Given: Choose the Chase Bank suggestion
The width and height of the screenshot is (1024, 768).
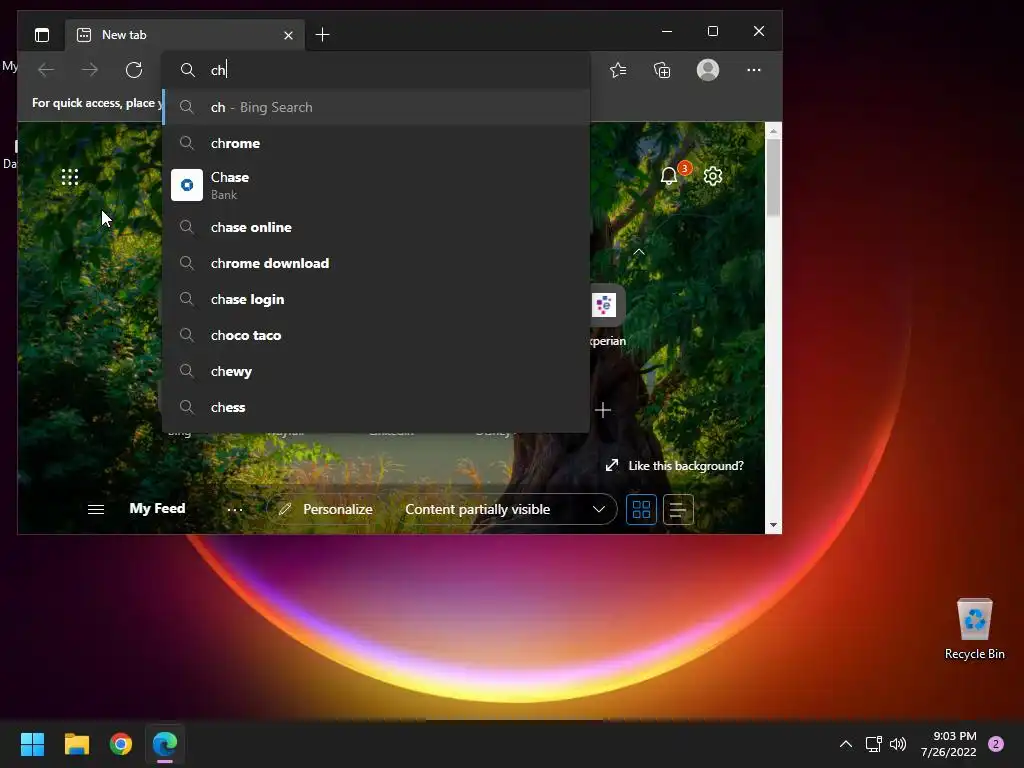Looking at the screenshot, I should point(376,185).
